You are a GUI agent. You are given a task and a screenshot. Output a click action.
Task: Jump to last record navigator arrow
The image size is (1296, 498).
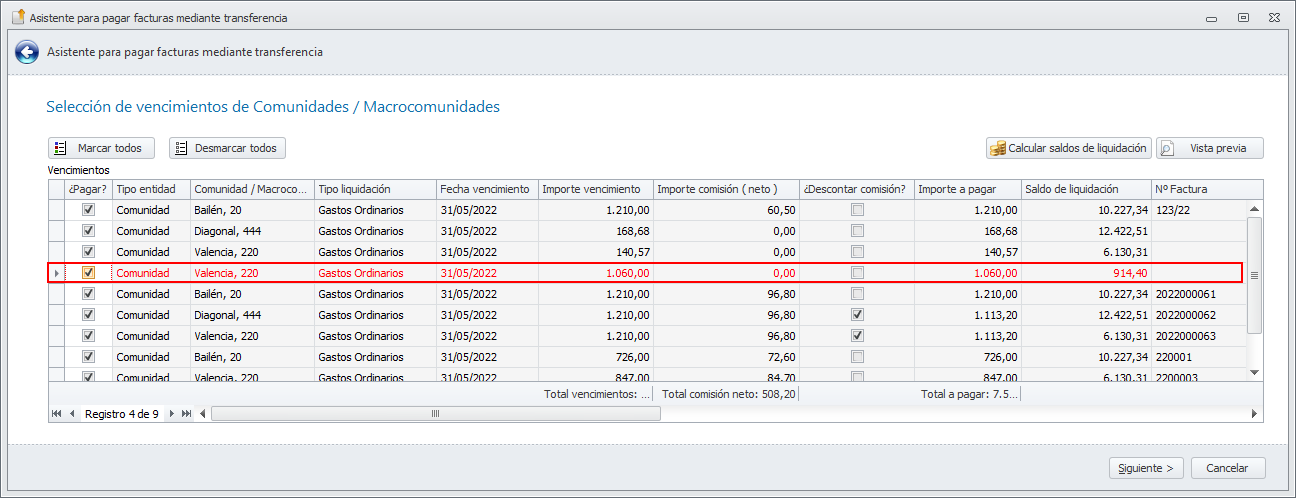coord(186,413)
